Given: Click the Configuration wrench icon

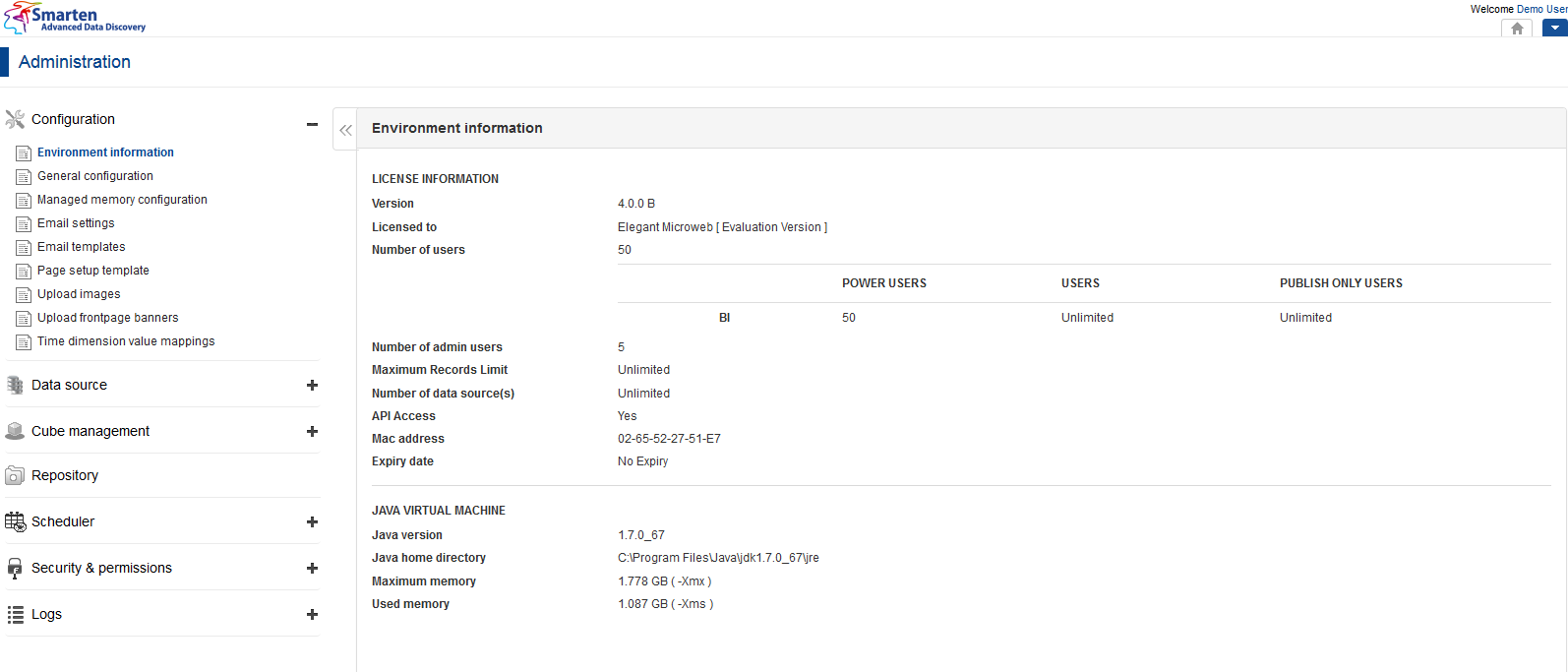Looking at the screenshot, I should [15, 119].
